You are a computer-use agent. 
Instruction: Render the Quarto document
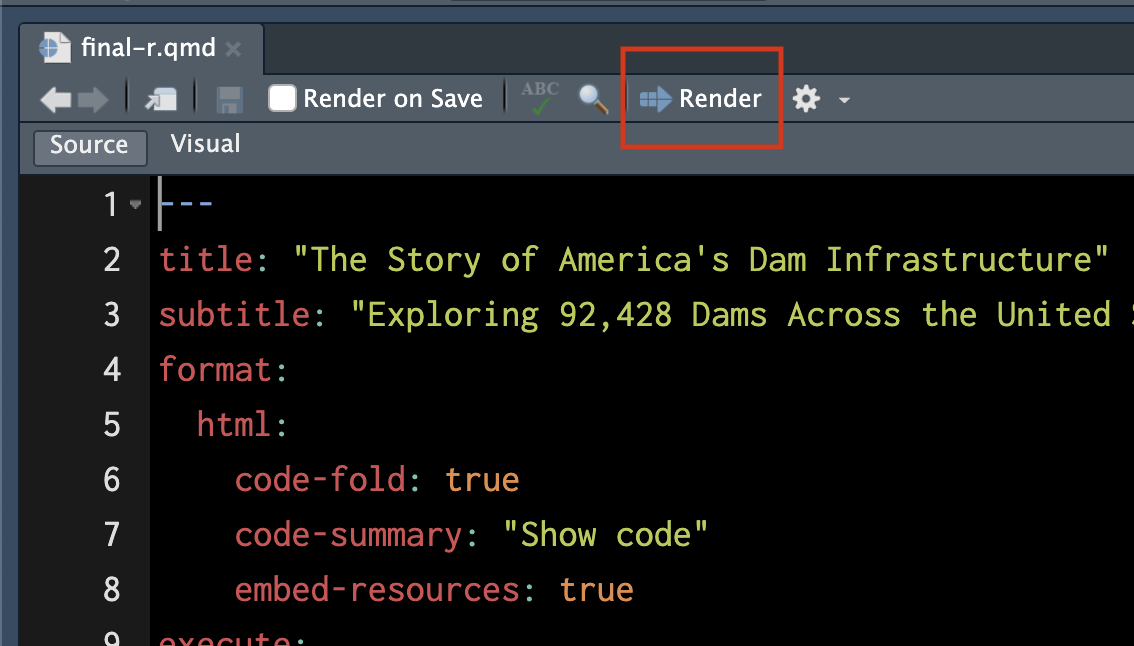[x=701, y=99]
